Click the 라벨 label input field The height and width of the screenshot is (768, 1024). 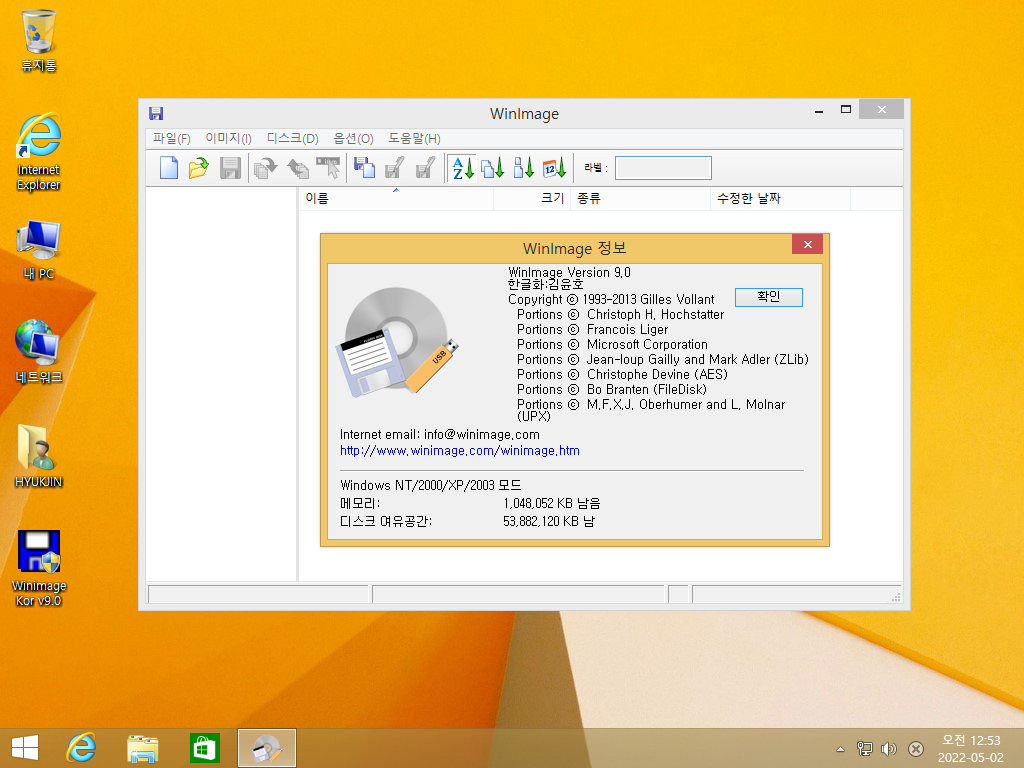[x=663, y=168]
